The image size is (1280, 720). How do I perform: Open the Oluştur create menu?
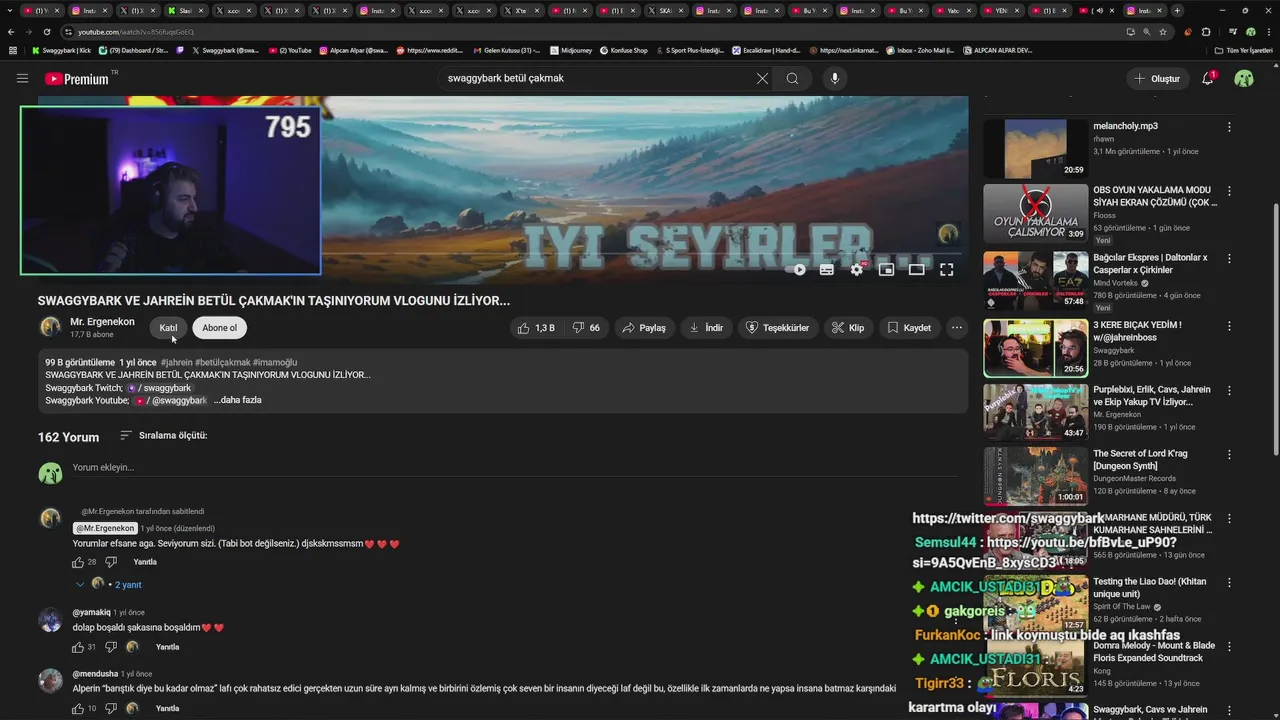(1158, 78)
